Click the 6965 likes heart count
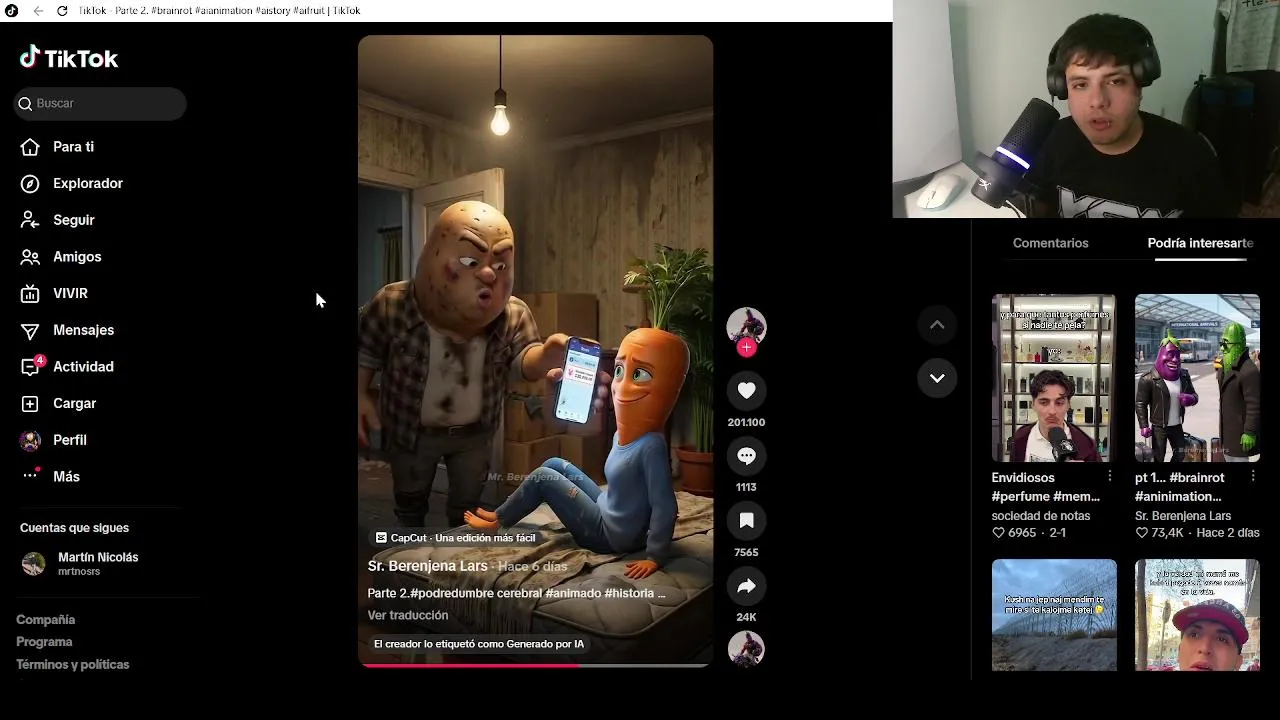This screenshot has width=1280, height=720. (x=1014, y=533)
